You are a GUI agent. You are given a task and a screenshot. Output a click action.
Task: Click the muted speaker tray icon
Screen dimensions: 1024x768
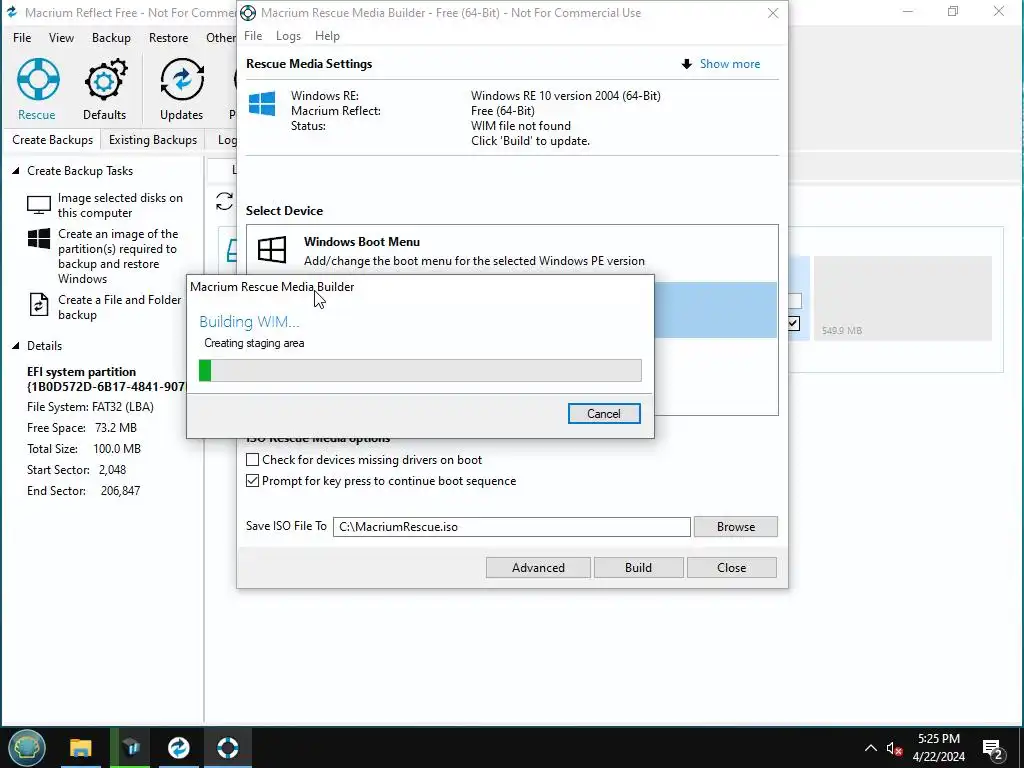(x=894, y=748)
